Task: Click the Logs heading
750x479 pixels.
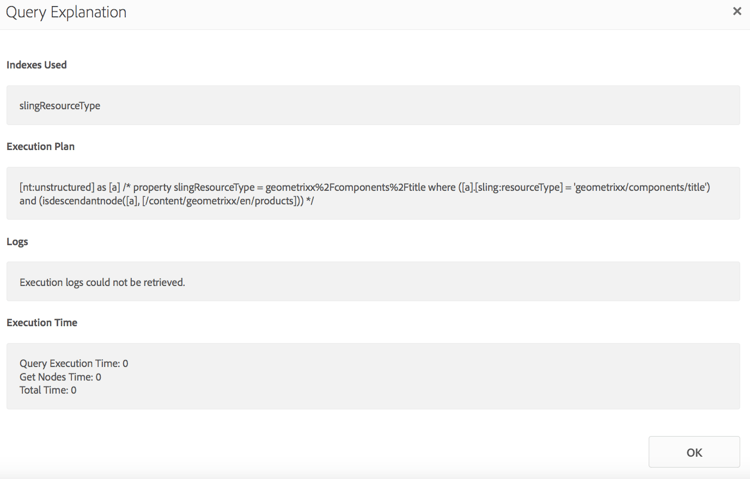Action: tap(17, 242)
